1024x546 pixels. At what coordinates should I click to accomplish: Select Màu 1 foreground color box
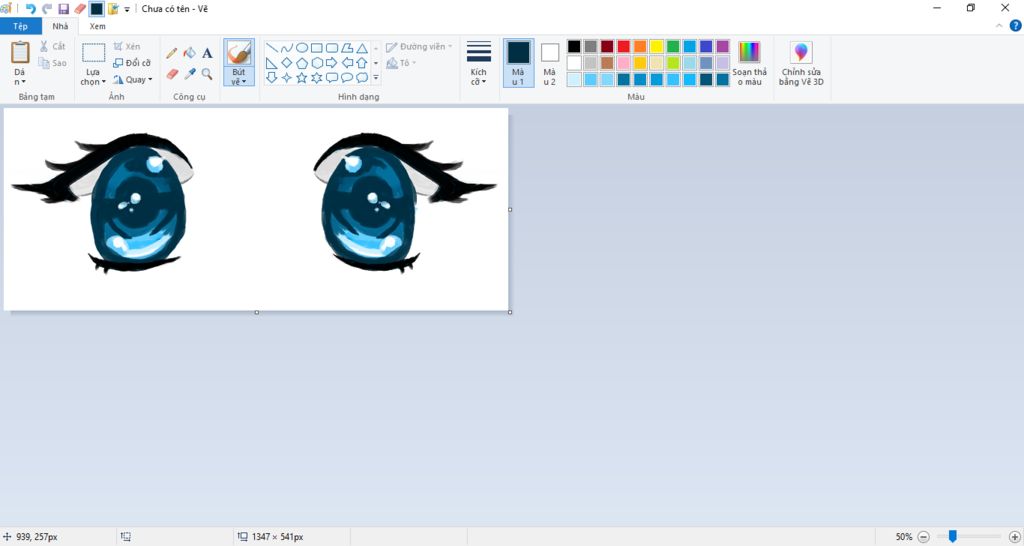click(x=519, y=63)
